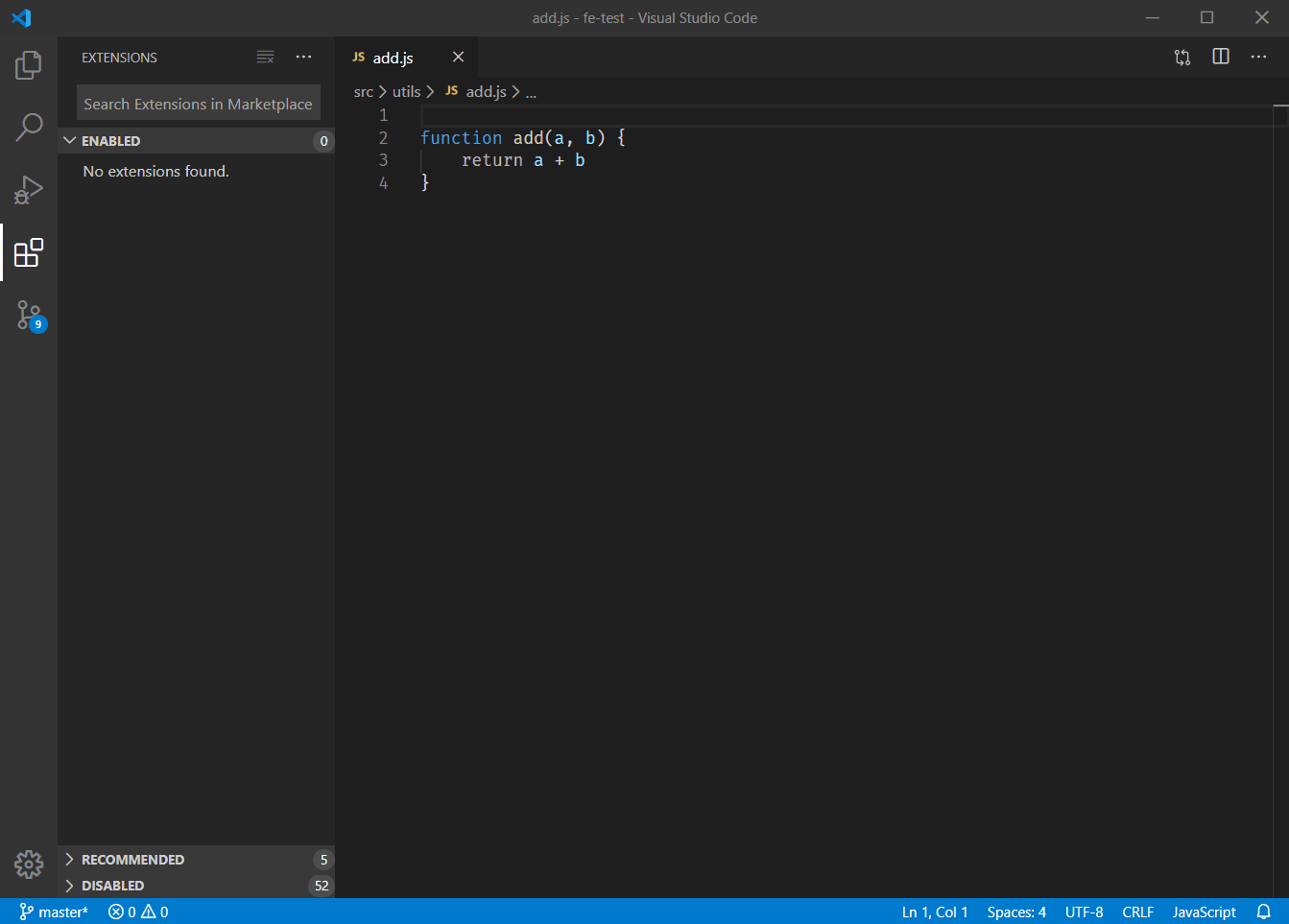Open notifications bell in status bar
The image size is (1289, 924).
(1264, 912)
